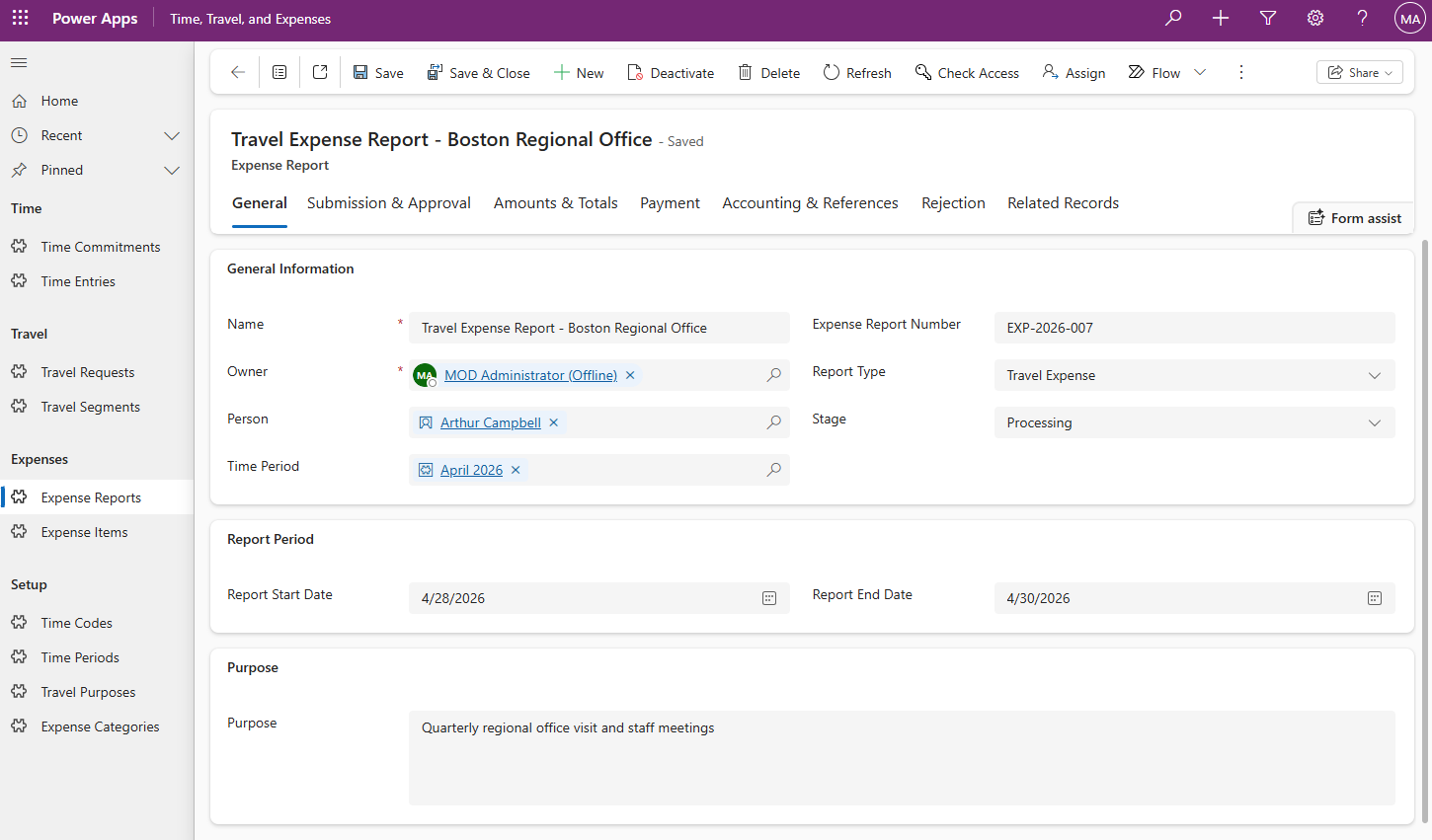Open Accounting & References tab
Viewport: 1432px width, 840px height.
tap(810, 203)
